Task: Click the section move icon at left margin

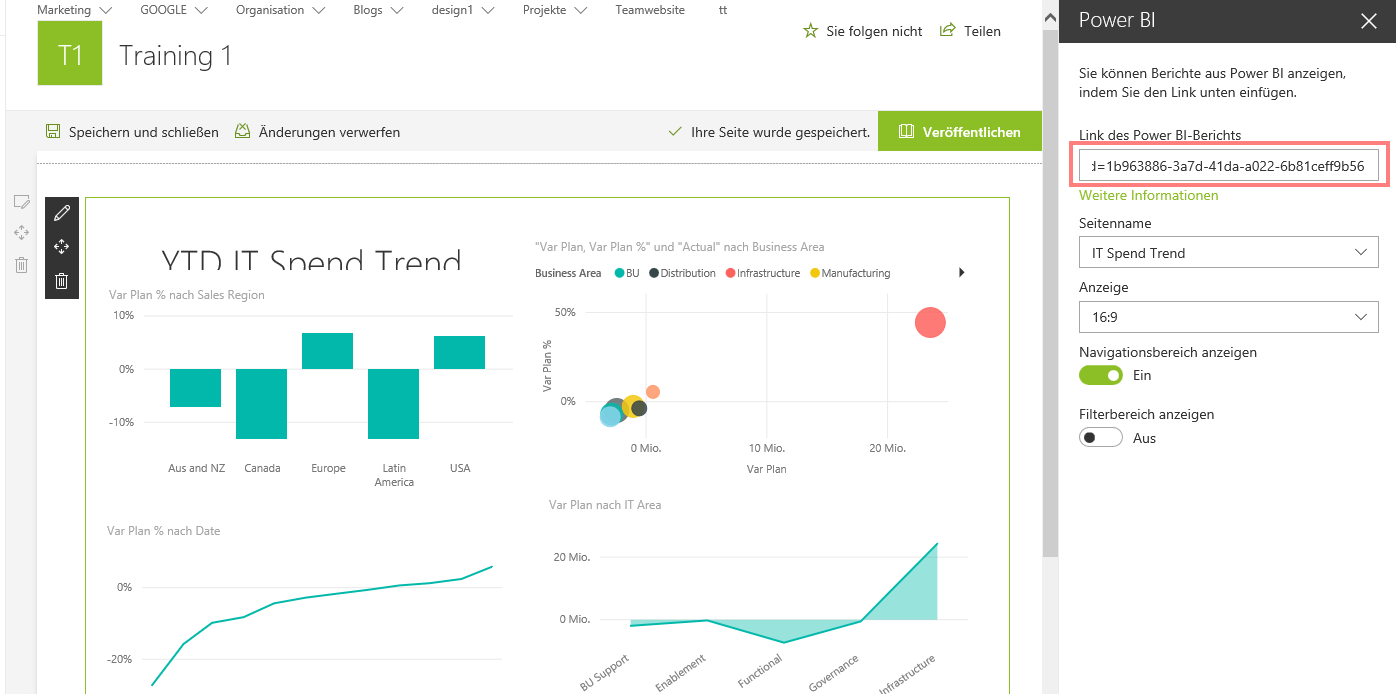Action: coord(21,233)
